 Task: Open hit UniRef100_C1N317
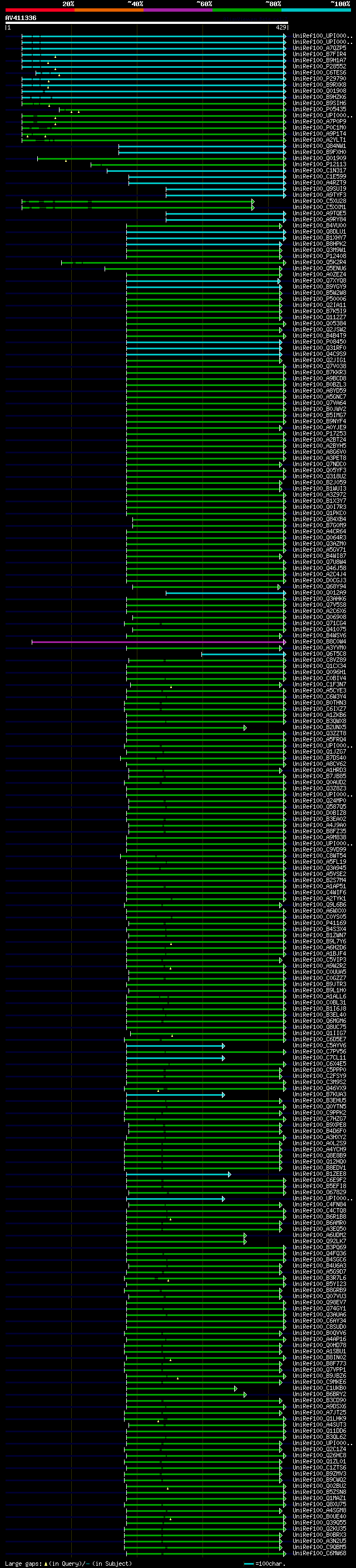[319, 170]
